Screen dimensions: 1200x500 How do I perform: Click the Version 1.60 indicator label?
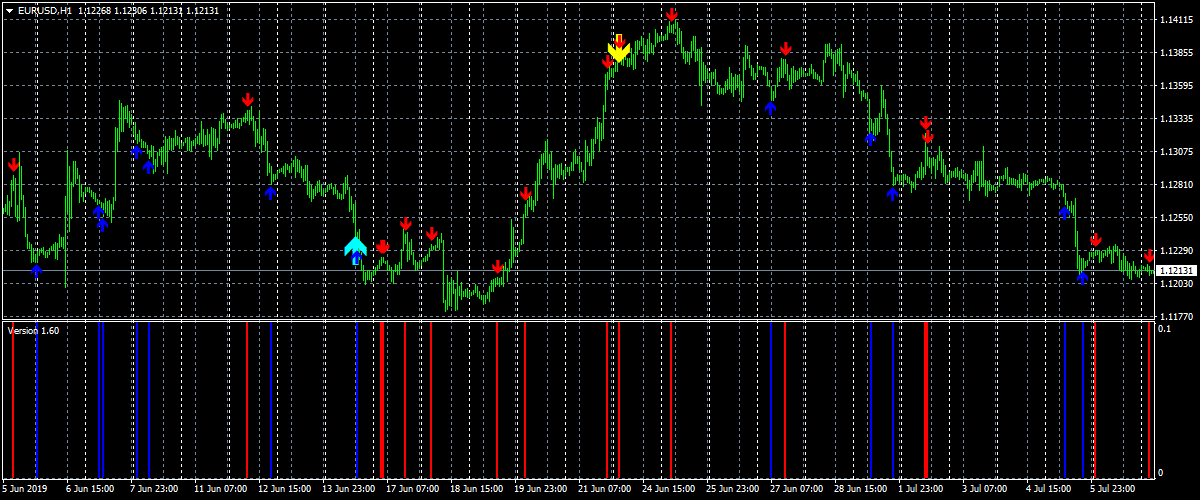point(34,330)
